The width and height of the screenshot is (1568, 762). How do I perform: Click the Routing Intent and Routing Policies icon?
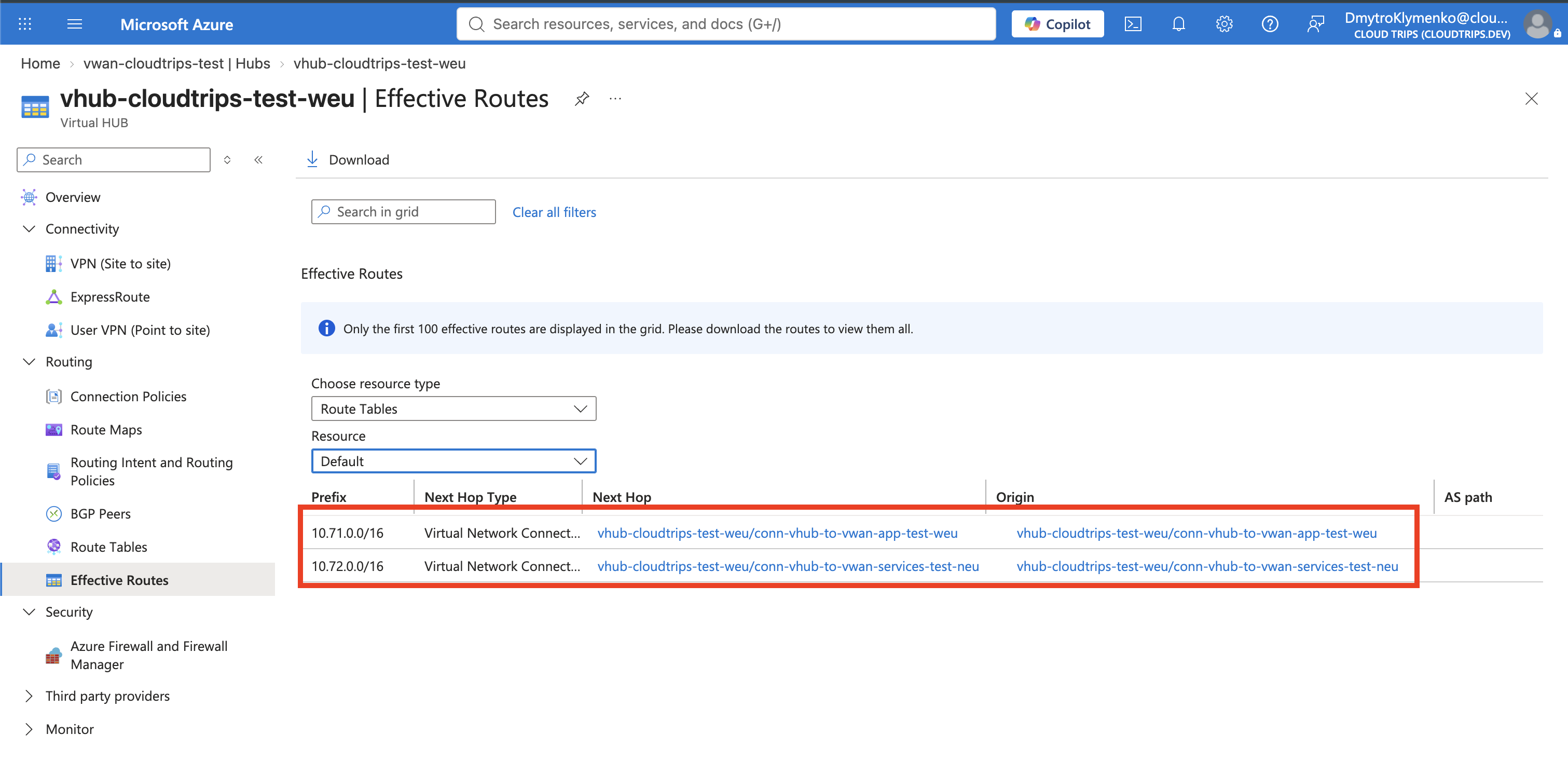tap(53, 471)
